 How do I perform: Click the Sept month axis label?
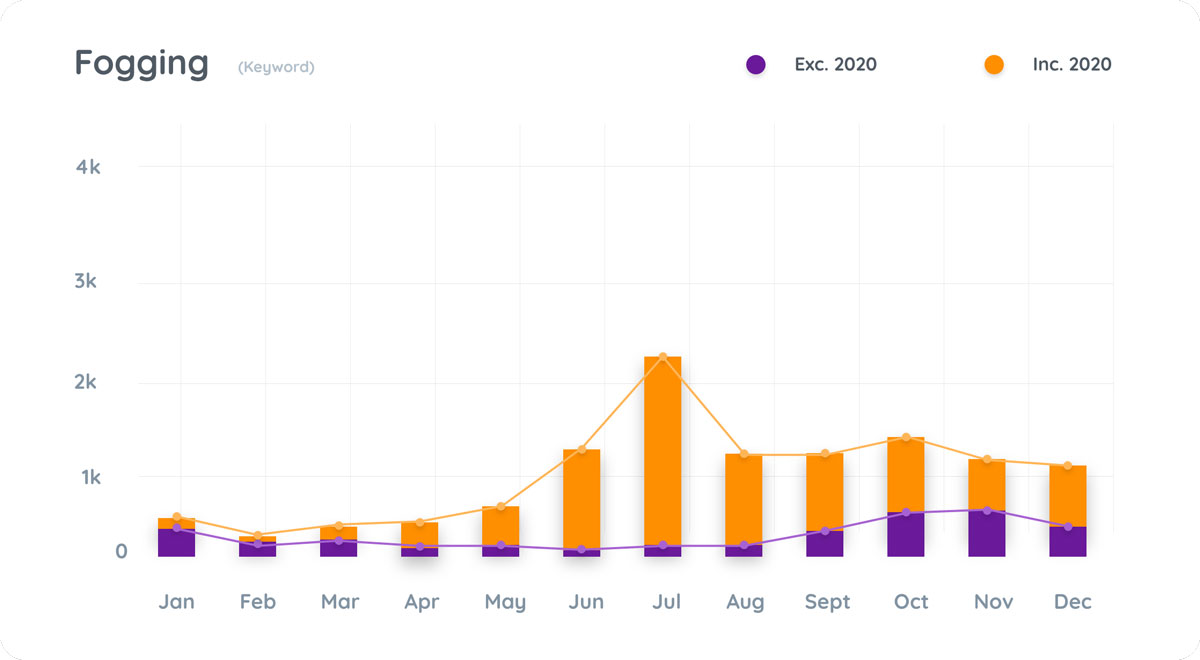(827, 602)
